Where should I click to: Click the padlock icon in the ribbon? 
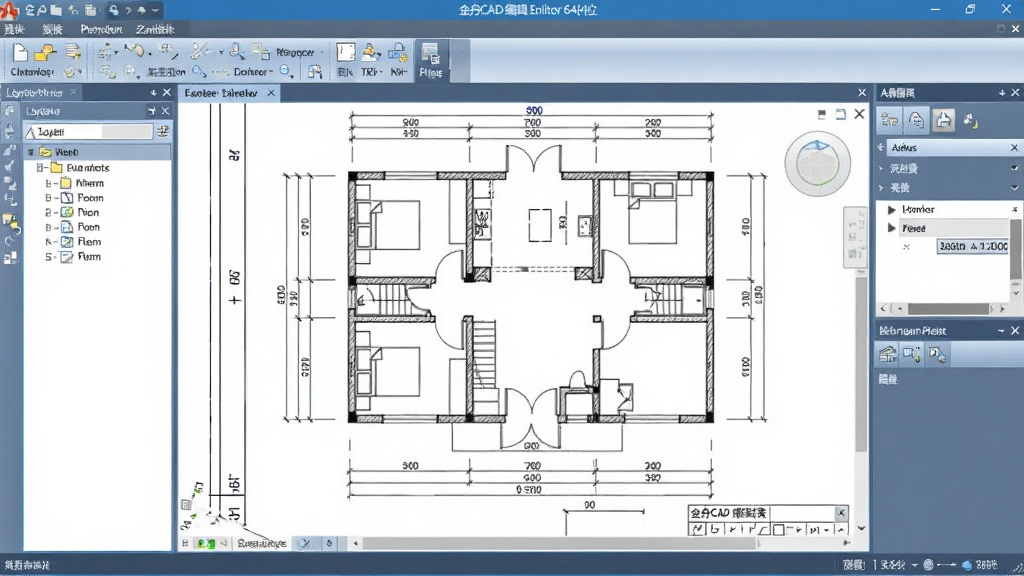[398, 52]
